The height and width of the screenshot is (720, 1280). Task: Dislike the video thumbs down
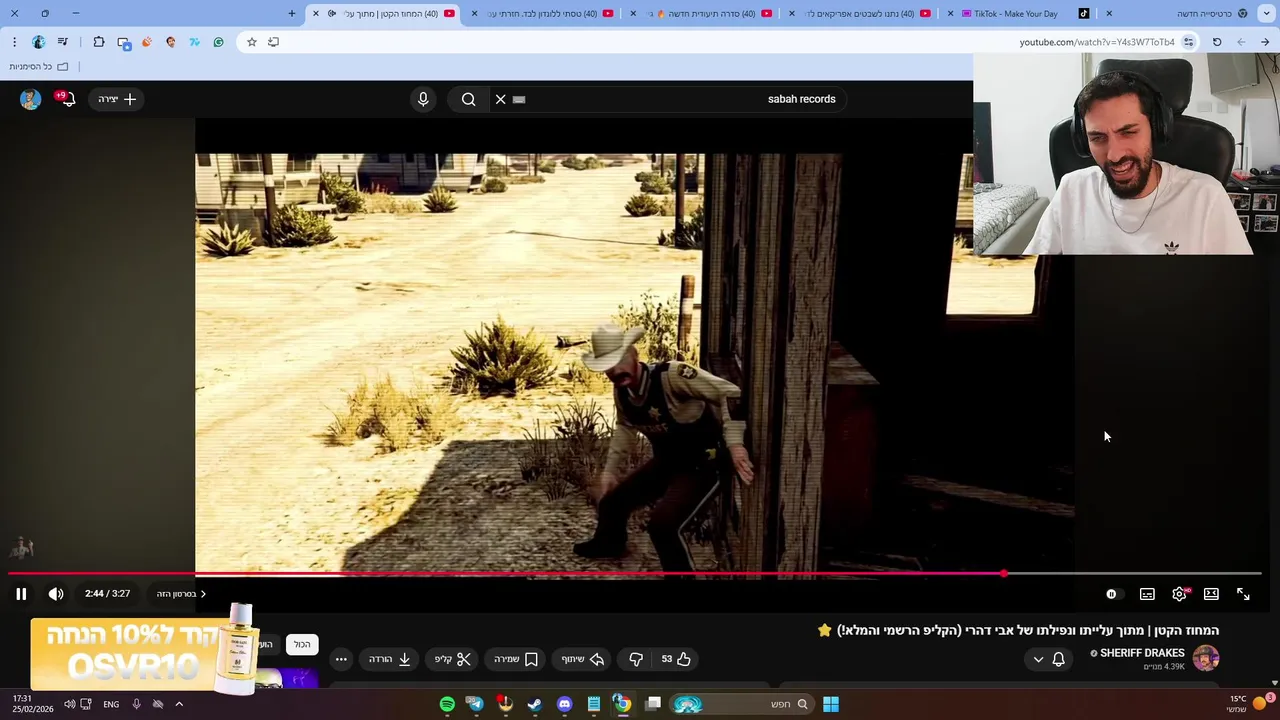click(636, 659)
